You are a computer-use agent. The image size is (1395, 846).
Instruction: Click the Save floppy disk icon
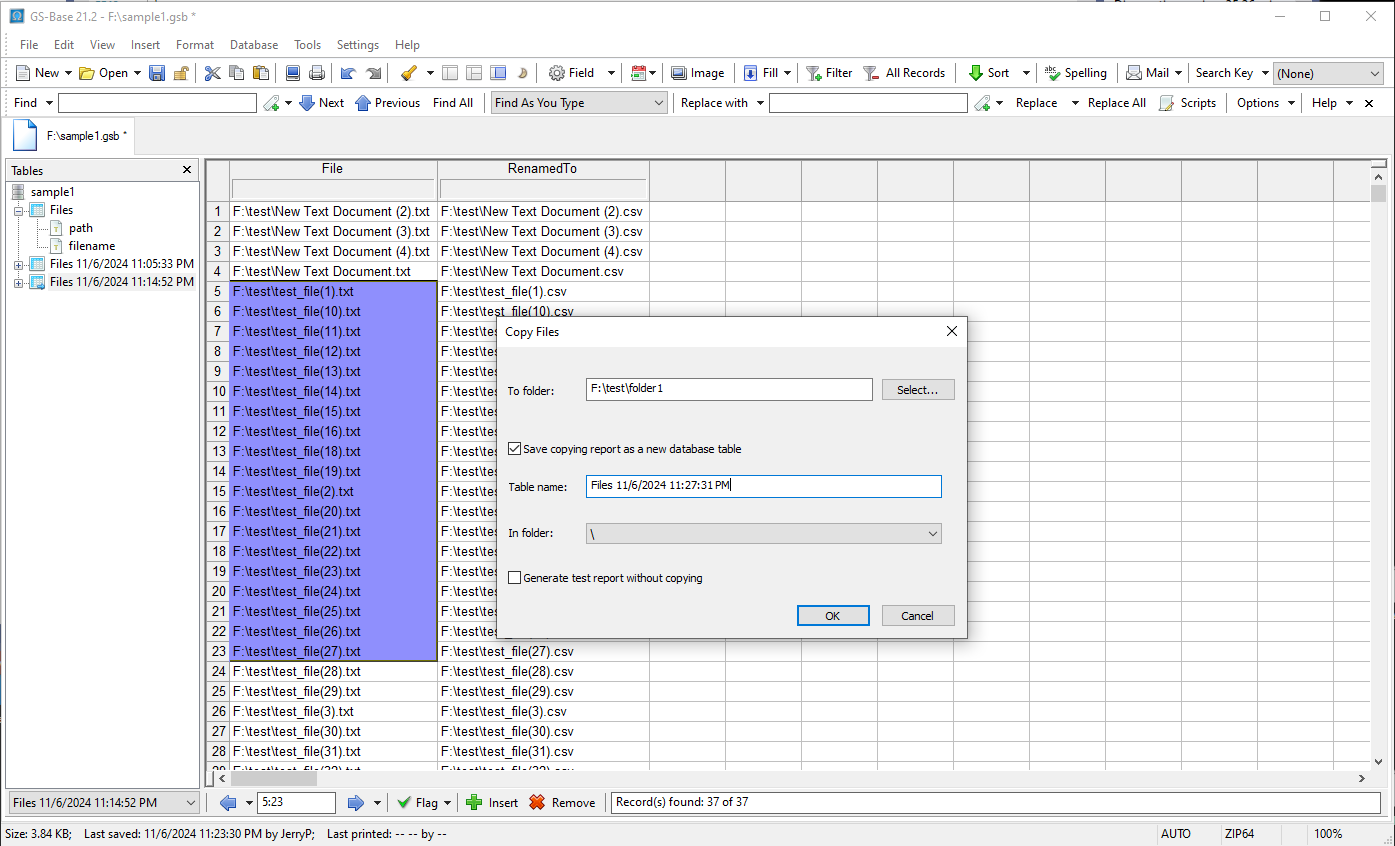coord(157,73)
